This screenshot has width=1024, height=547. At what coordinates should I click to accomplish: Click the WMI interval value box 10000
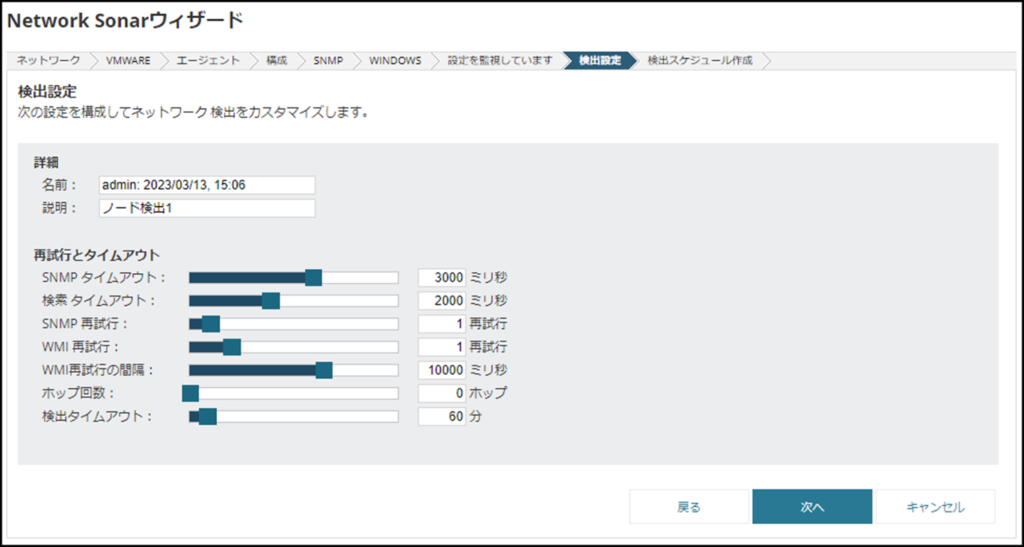tap(442, 370)
